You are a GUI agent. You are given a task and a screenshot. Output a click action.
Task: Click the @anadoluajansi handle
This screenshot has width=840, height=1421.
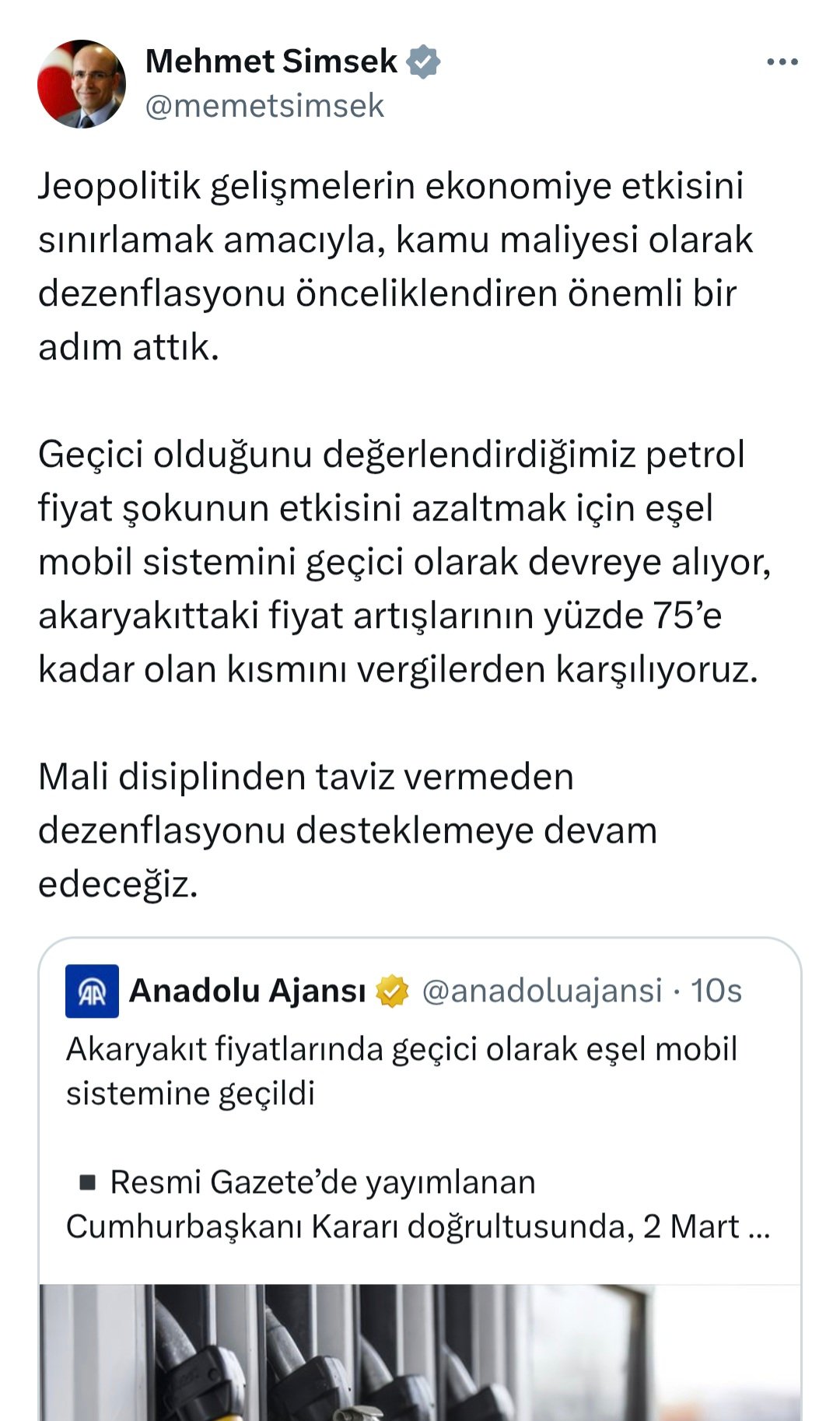point(541,991)
